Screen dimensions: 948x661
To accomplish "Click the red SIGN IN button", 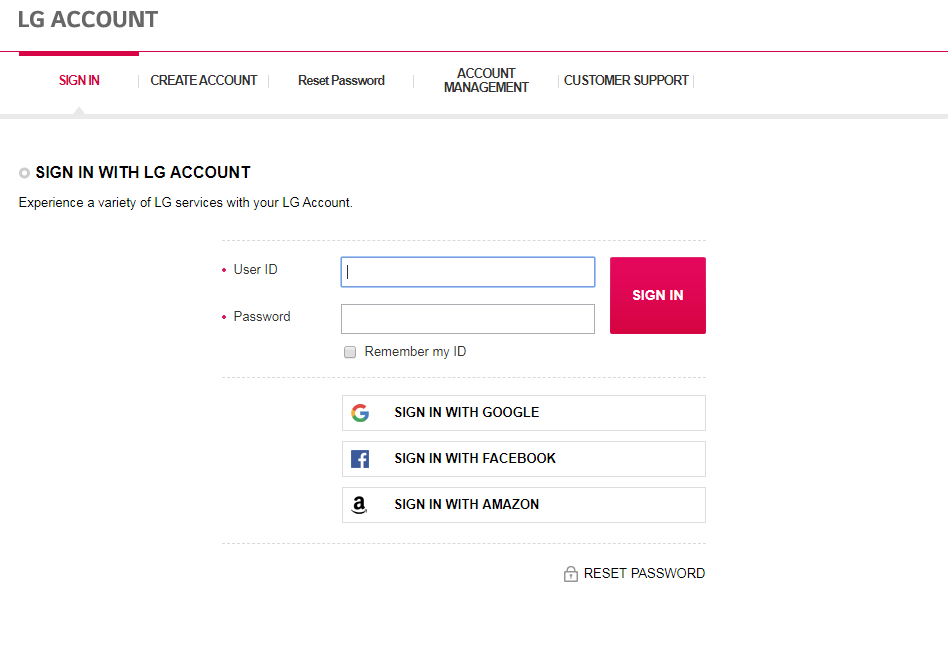I will (x=658, y=295).
